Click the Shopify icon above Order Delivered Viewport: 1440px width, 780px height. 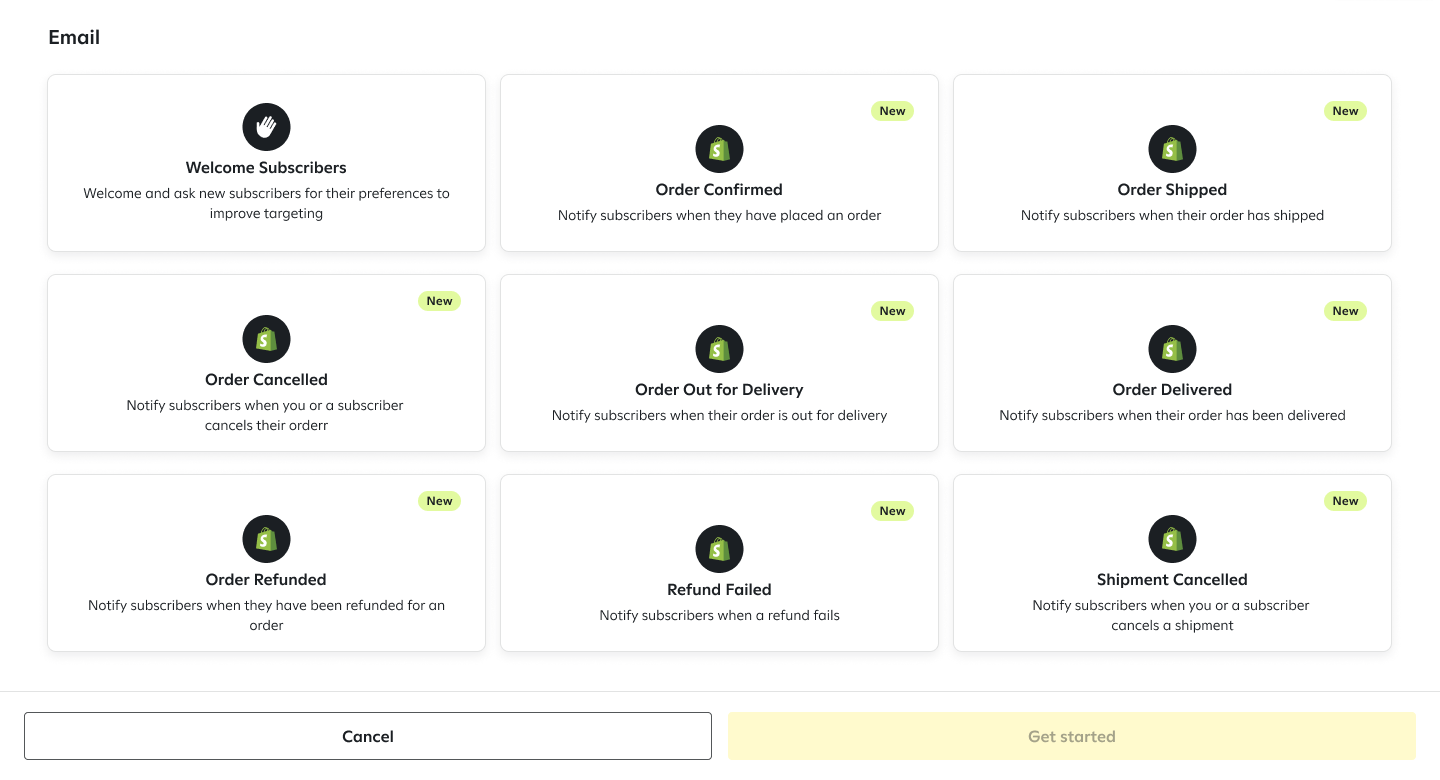[1172, 349]
